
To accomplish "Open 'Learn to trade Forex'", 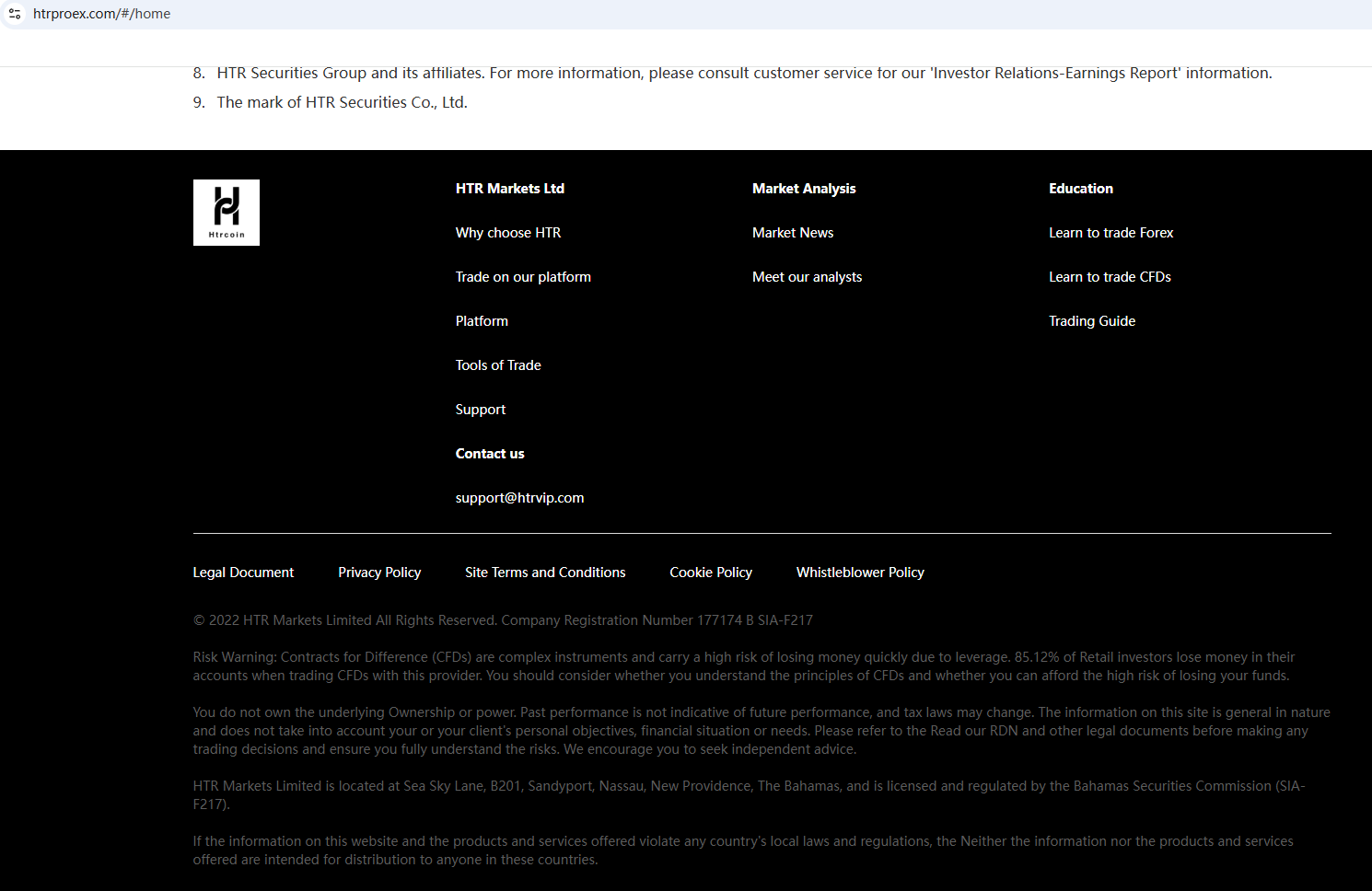I will (x=1111, y=233).
